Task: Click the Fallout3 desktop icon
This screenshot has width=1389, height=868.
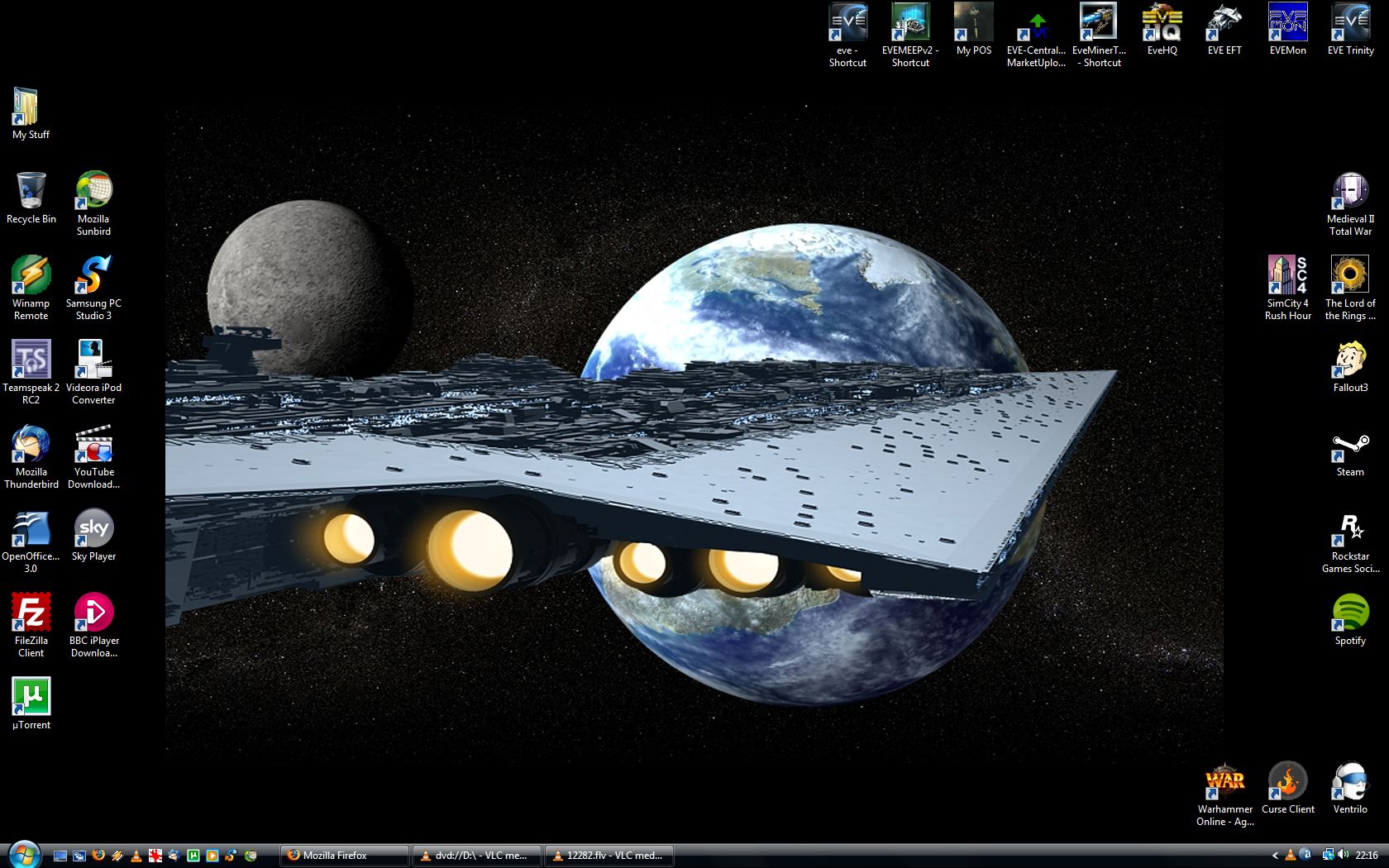Action: pyautogui.click(x=1350, y=363)
